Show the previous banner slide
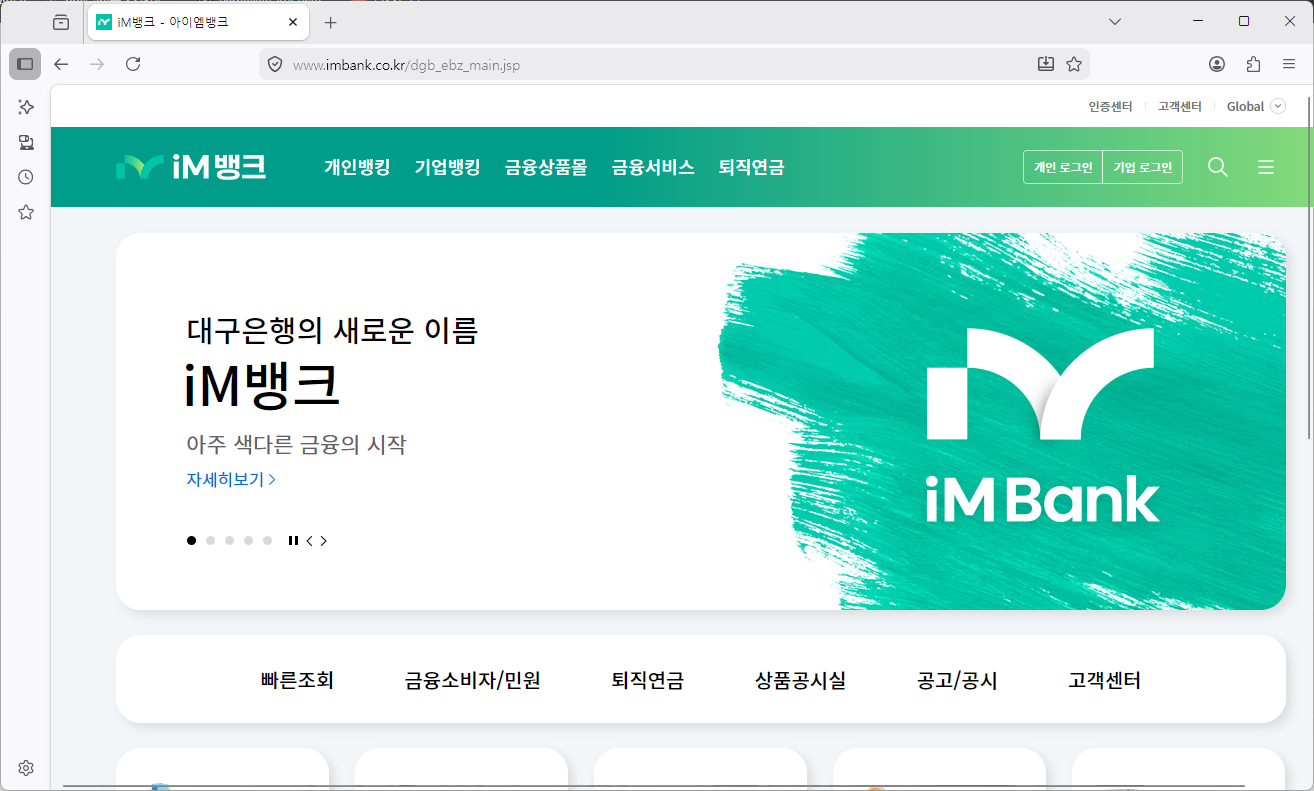1314x791 pixels. pyautogui.click(x=310, y=541)
